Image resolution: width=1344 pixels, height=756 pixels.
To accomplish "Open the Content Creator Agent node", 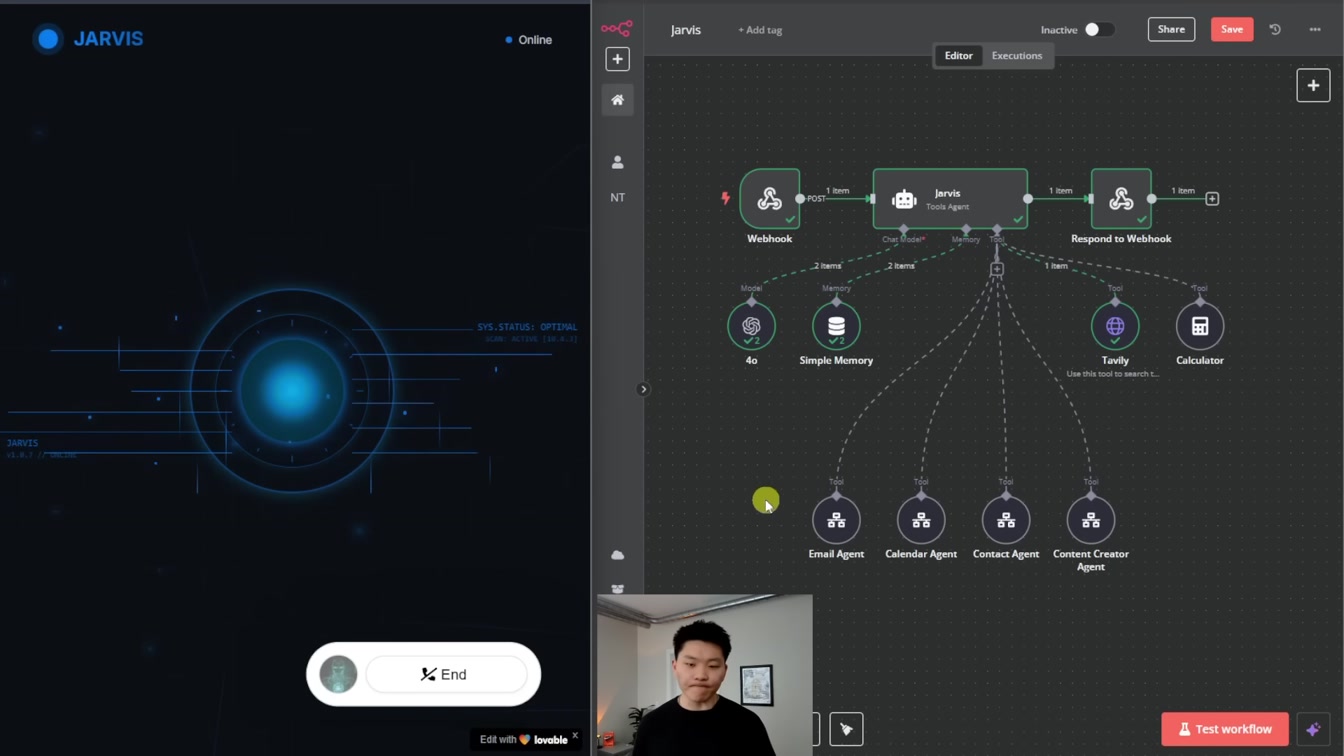I will pyautogui.click(x=1091, y=520).
